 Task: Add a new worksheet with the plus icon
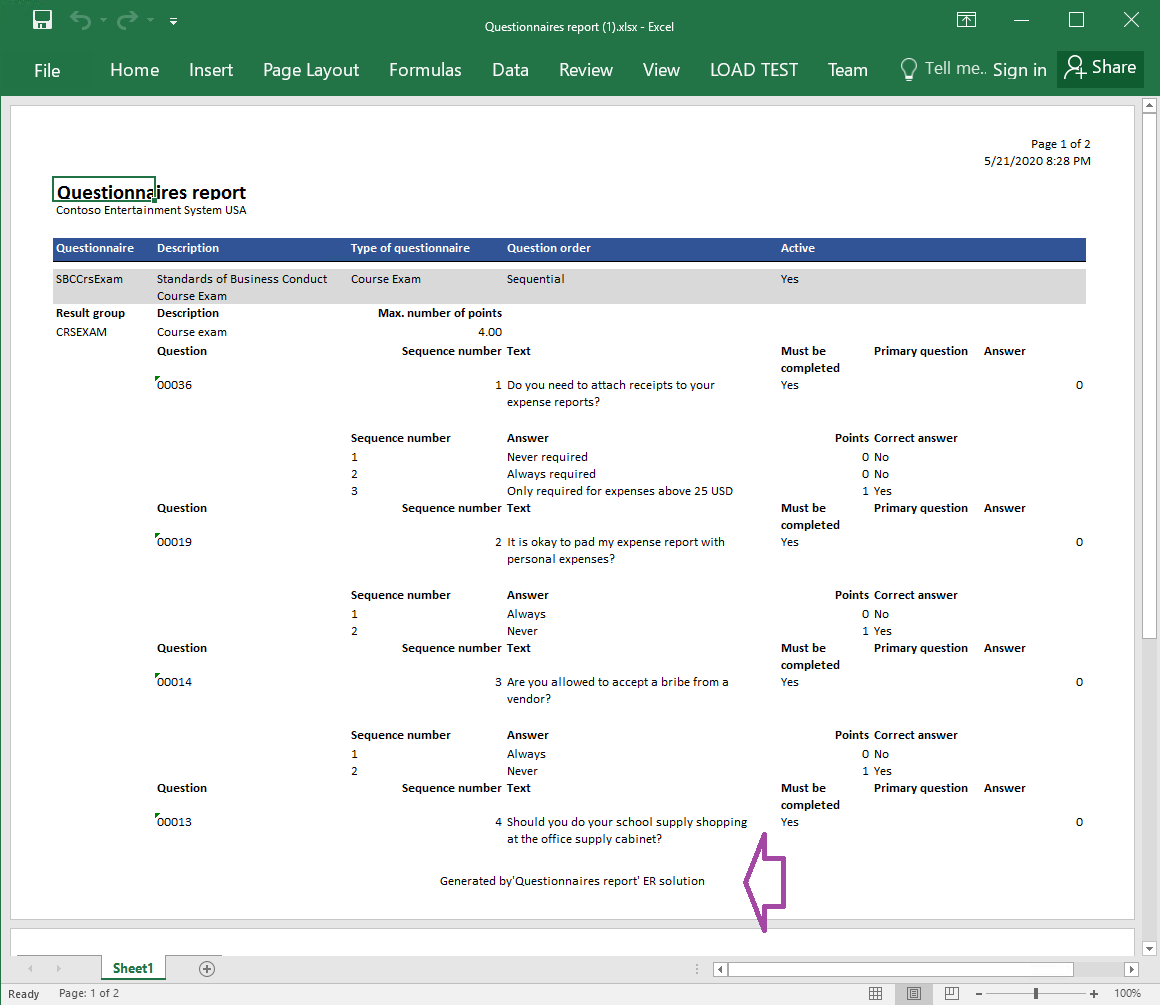tap(206, 968)
